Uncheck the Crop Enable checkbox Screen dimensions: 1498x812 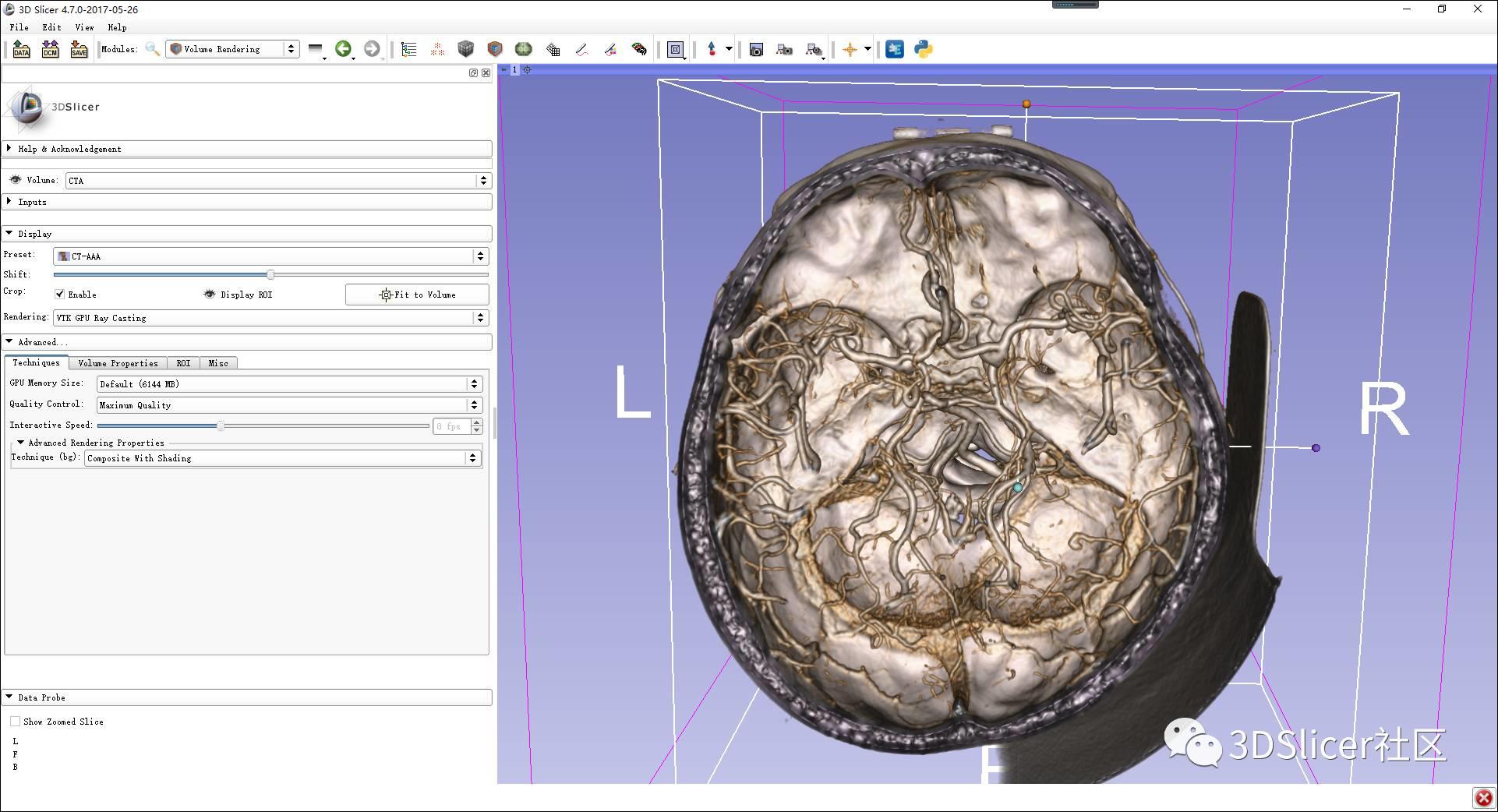click(59, 295)
